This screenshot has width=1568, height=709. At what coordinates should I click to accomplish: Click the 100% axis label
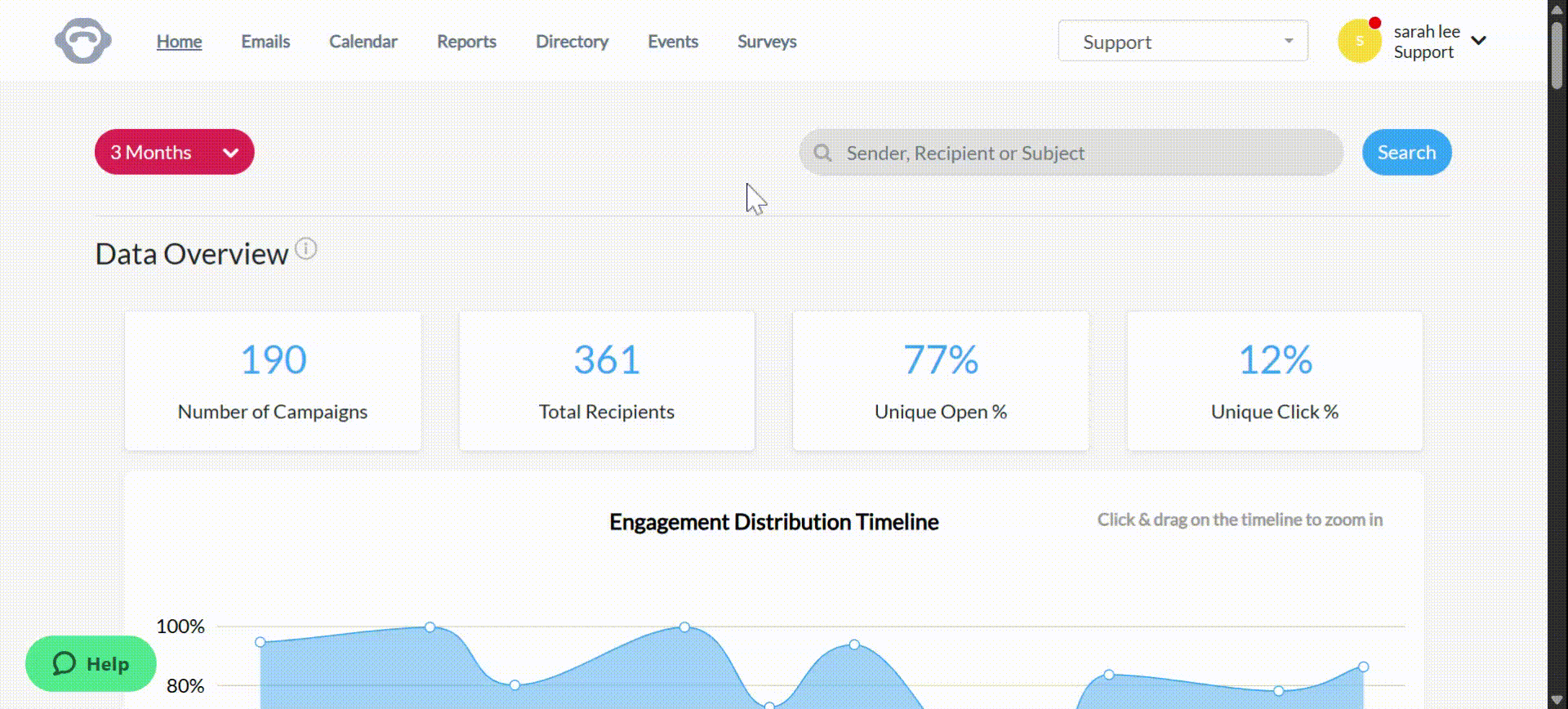[x=180, y=627]
